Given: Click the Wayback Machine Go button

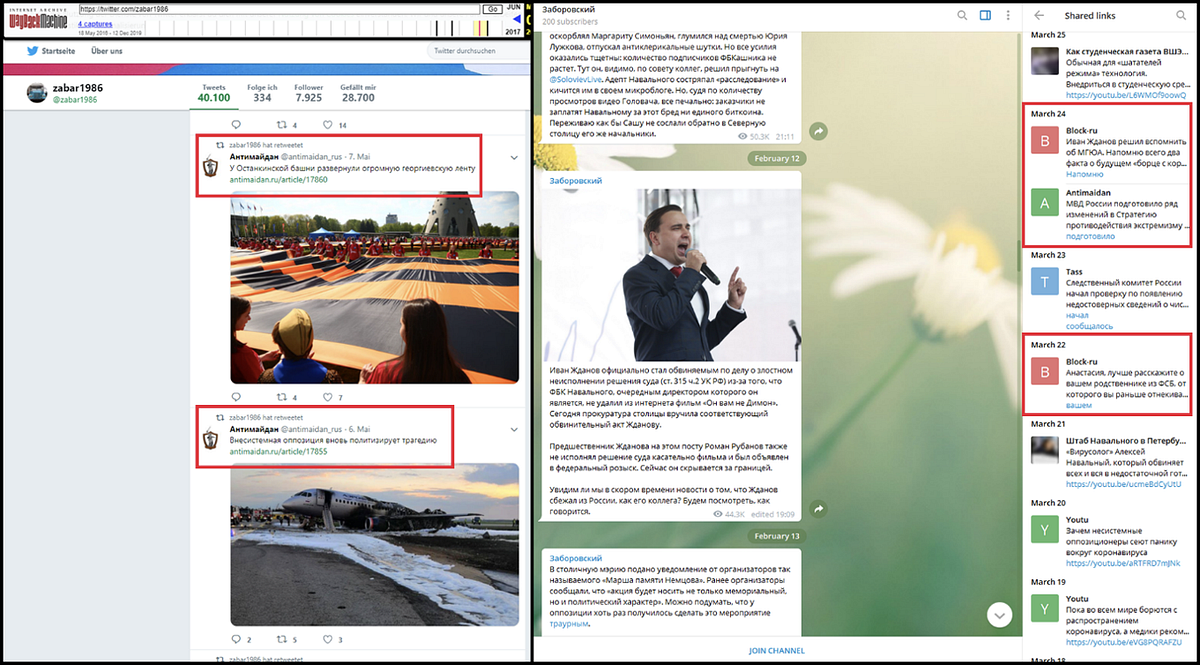Looking at the screenshot, I should pos(492,8).
